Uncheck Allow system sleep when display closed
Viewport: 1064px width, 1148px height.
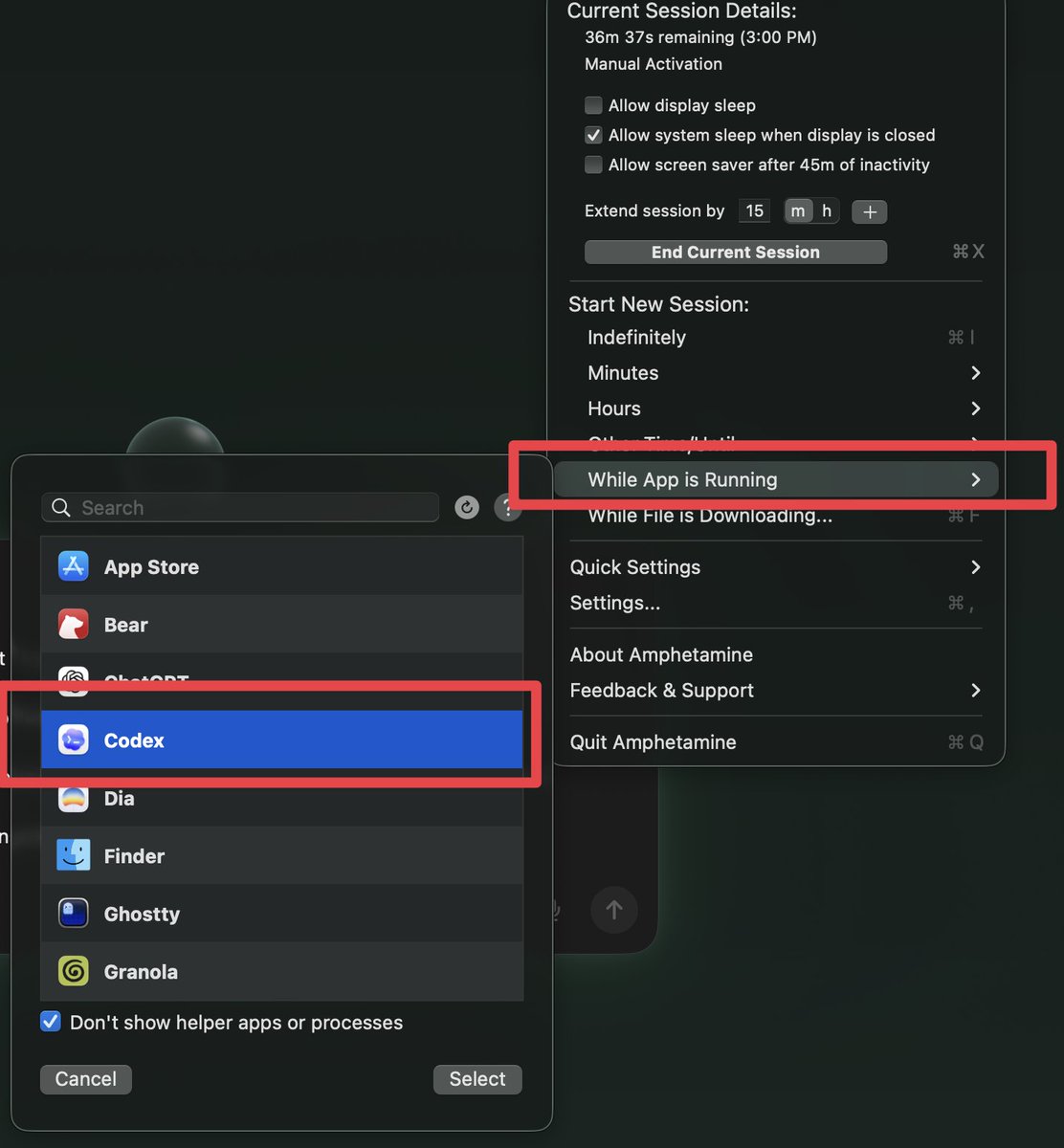click(x=593, y=135)
